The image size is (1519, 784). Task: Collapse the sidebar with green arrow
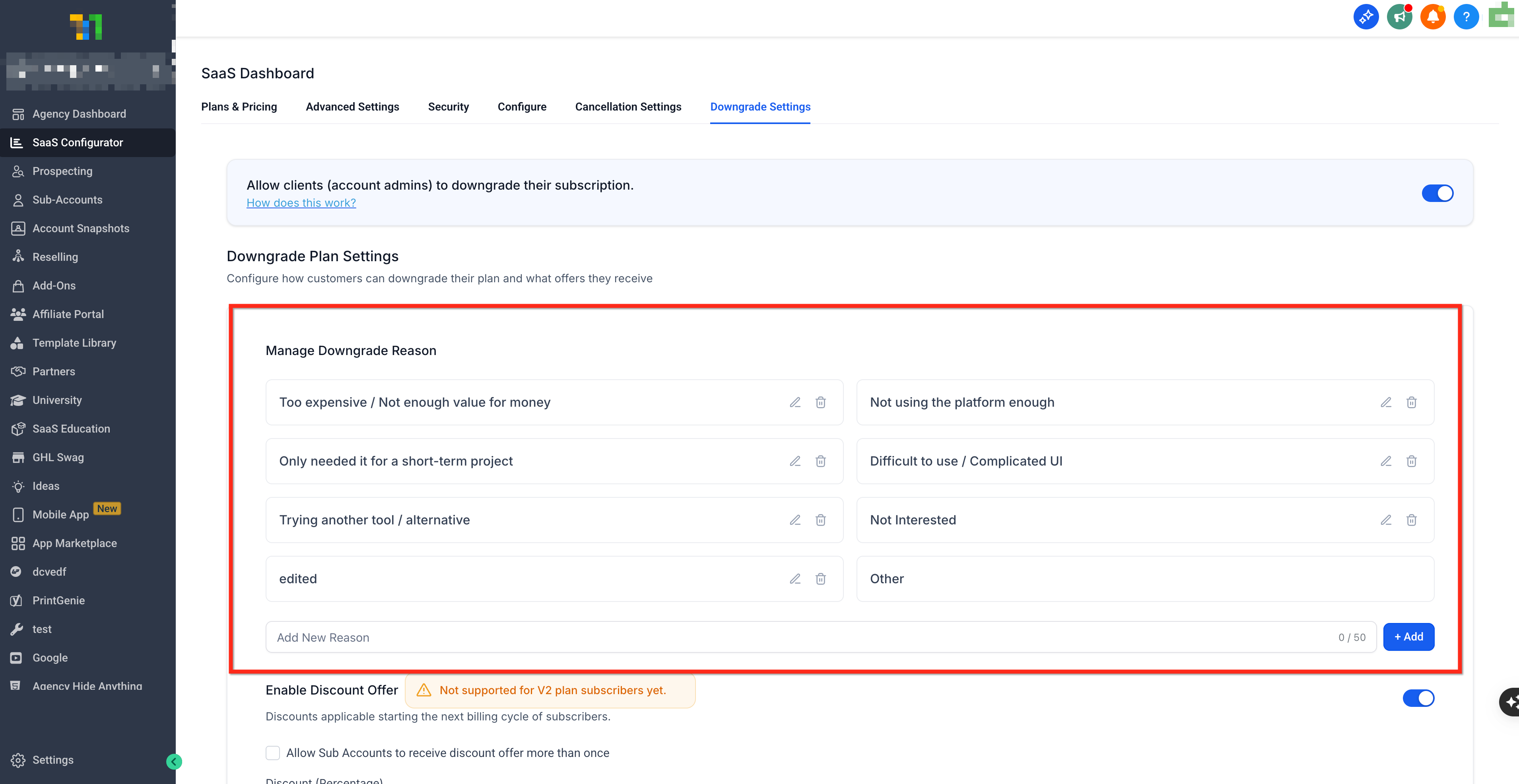tap(174, 762)
